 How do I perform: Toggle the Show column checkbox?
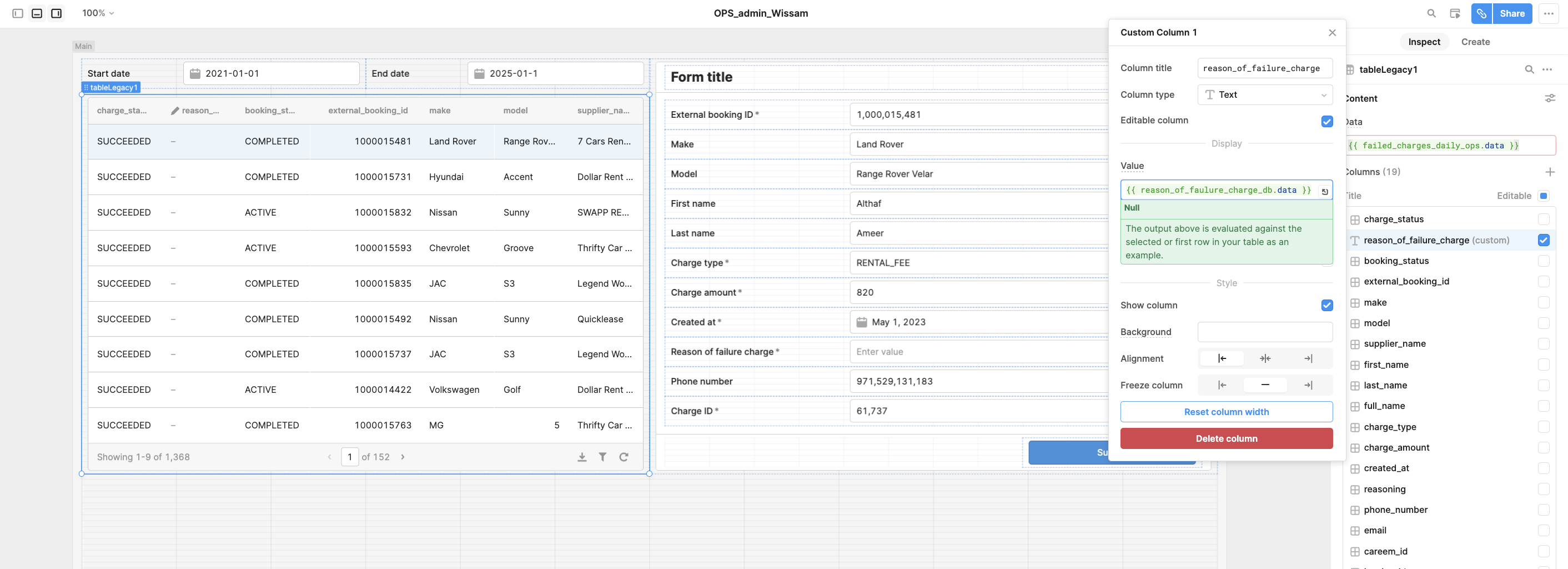point(1326,305)
